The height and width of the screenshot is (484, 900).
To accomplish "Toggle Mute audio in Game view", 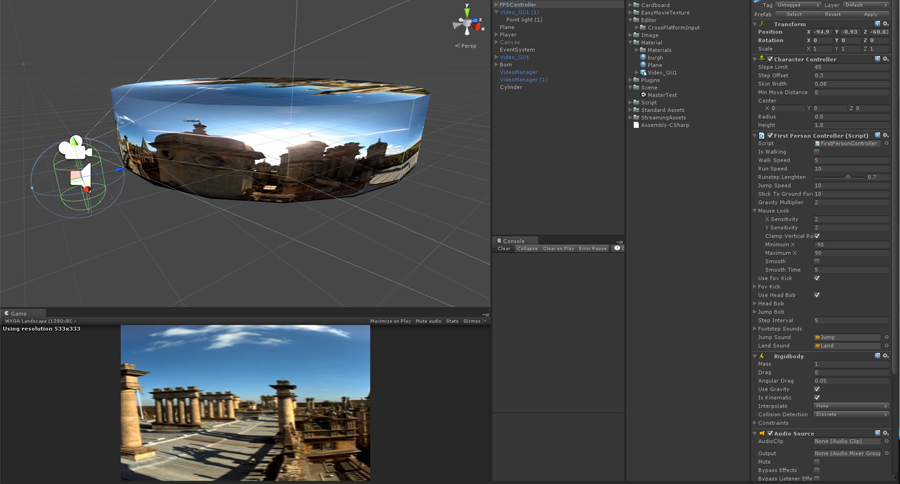I will coord(428,321).
